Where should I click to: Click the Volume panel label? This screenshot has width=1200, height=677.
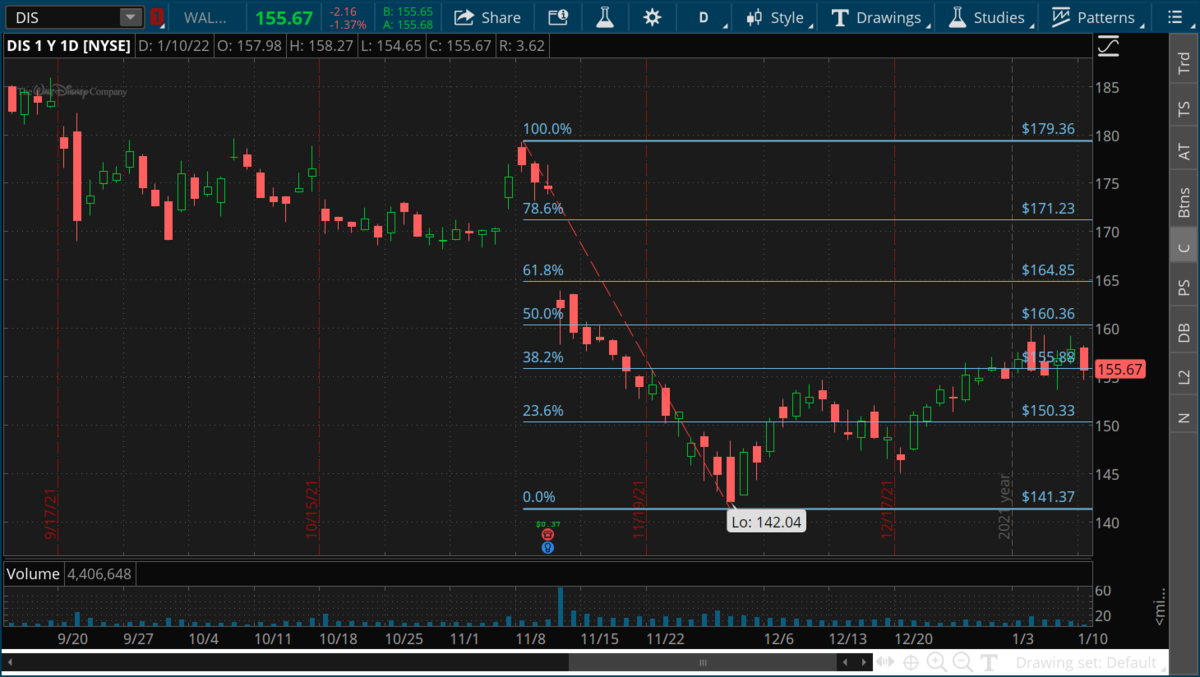[x=31, y=574]
